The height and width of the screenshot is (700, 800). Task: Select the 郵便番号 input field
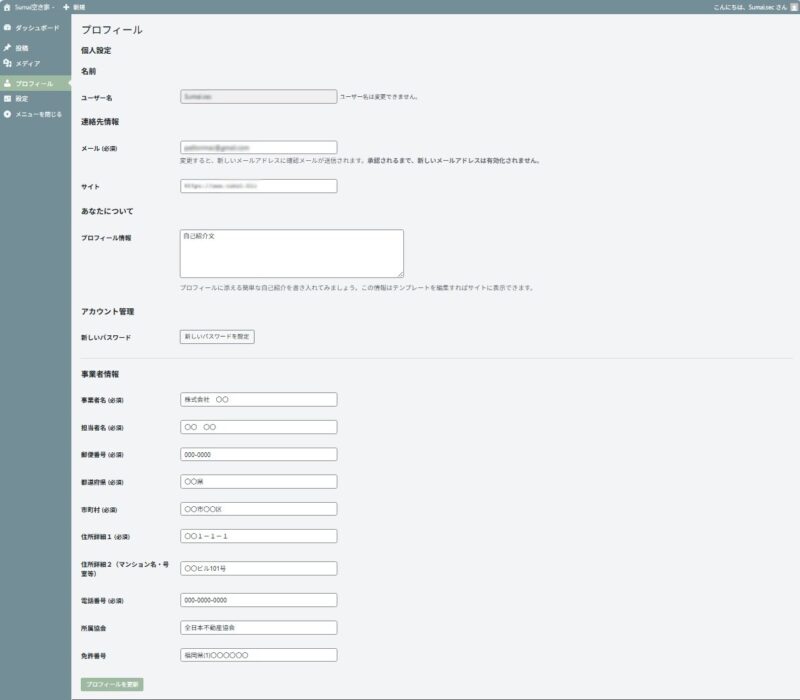pyautogui.click(x=258, y=454)
